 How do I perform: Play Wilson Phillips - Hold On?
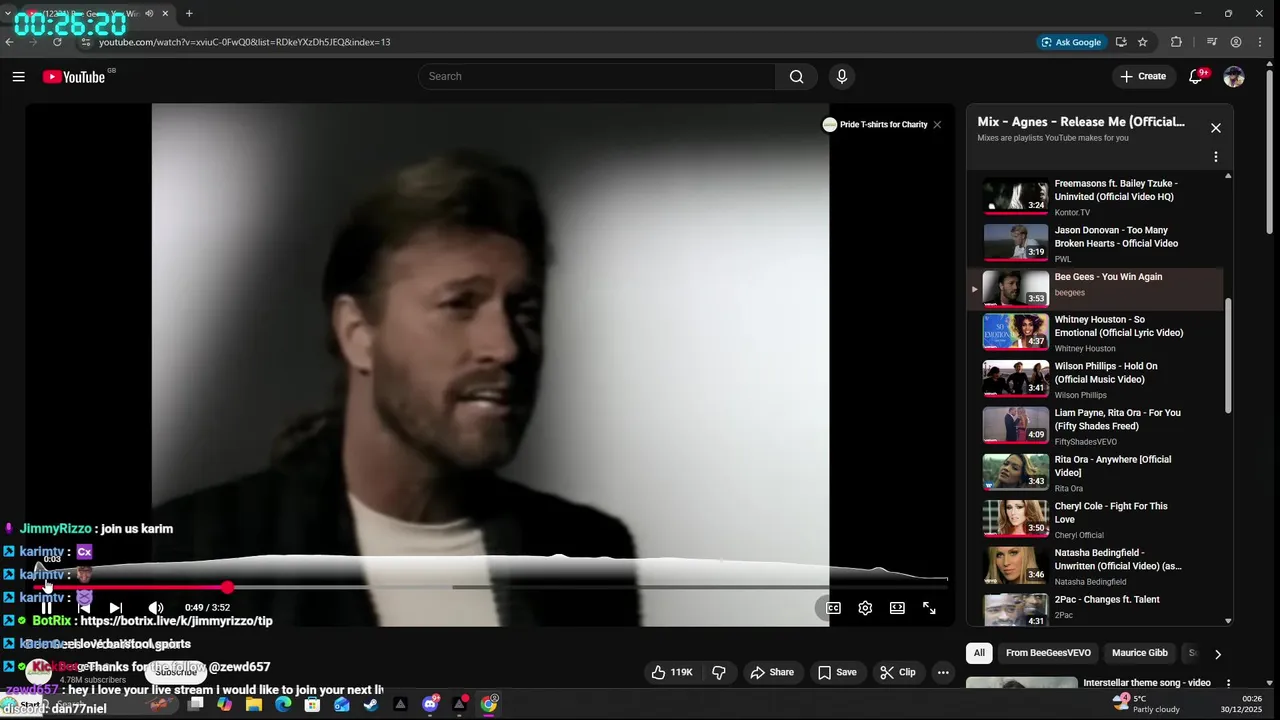click(x=1096, y=380)
